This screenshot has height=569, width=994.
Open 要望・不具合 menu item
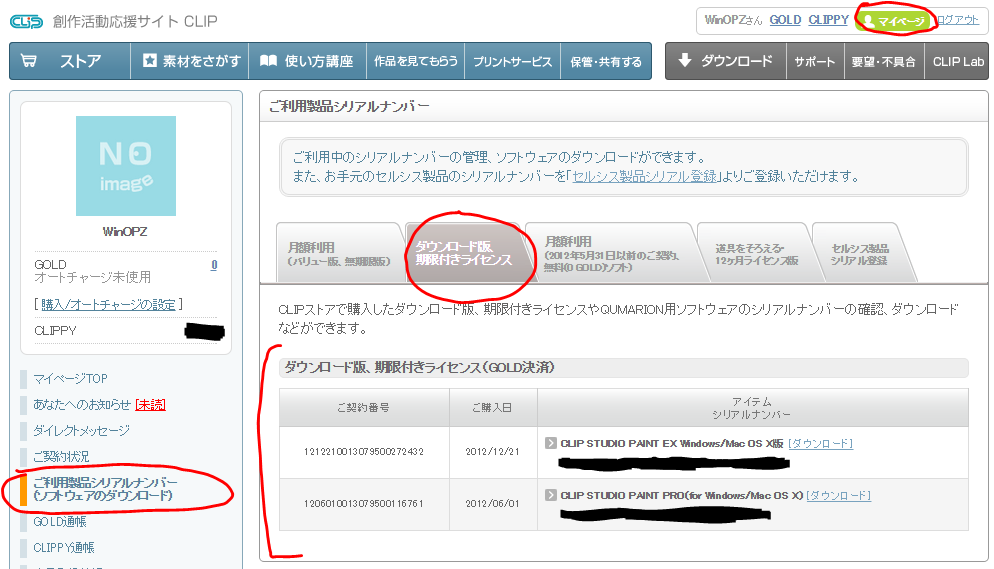[x=884, y=61]
